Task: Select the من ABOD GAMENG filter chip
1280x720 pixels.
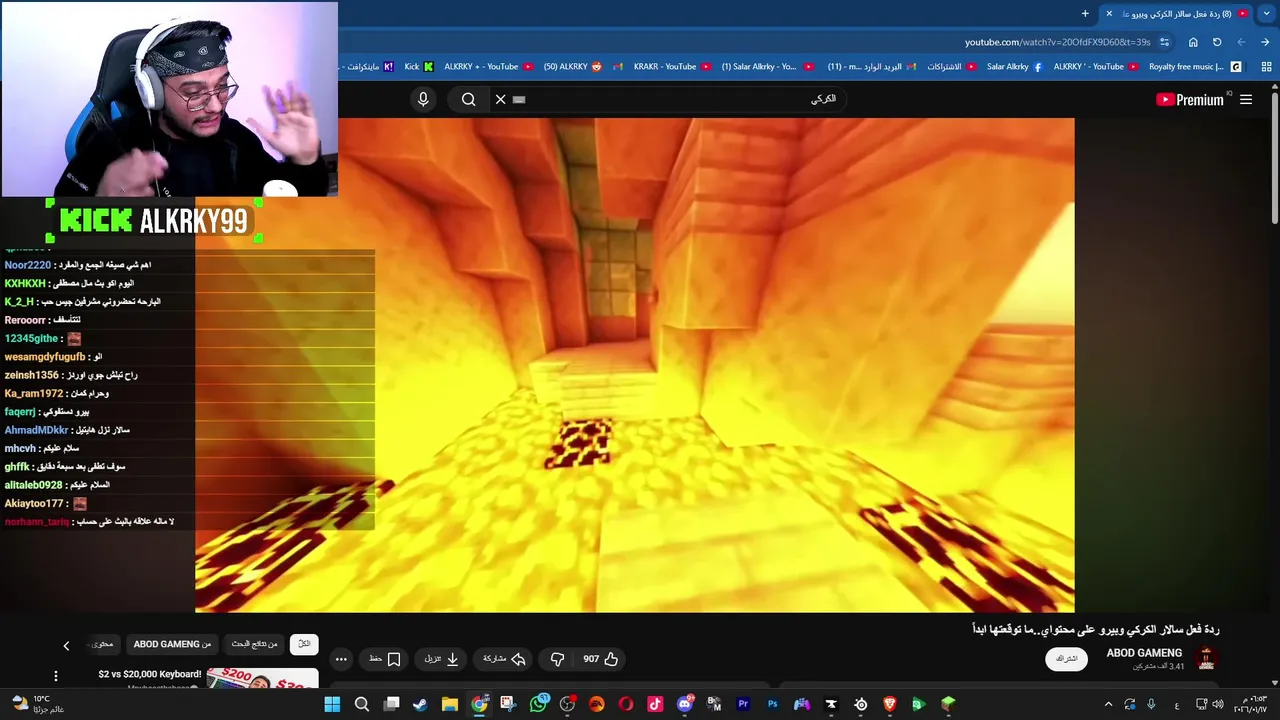Action: [x=172, y=644]
